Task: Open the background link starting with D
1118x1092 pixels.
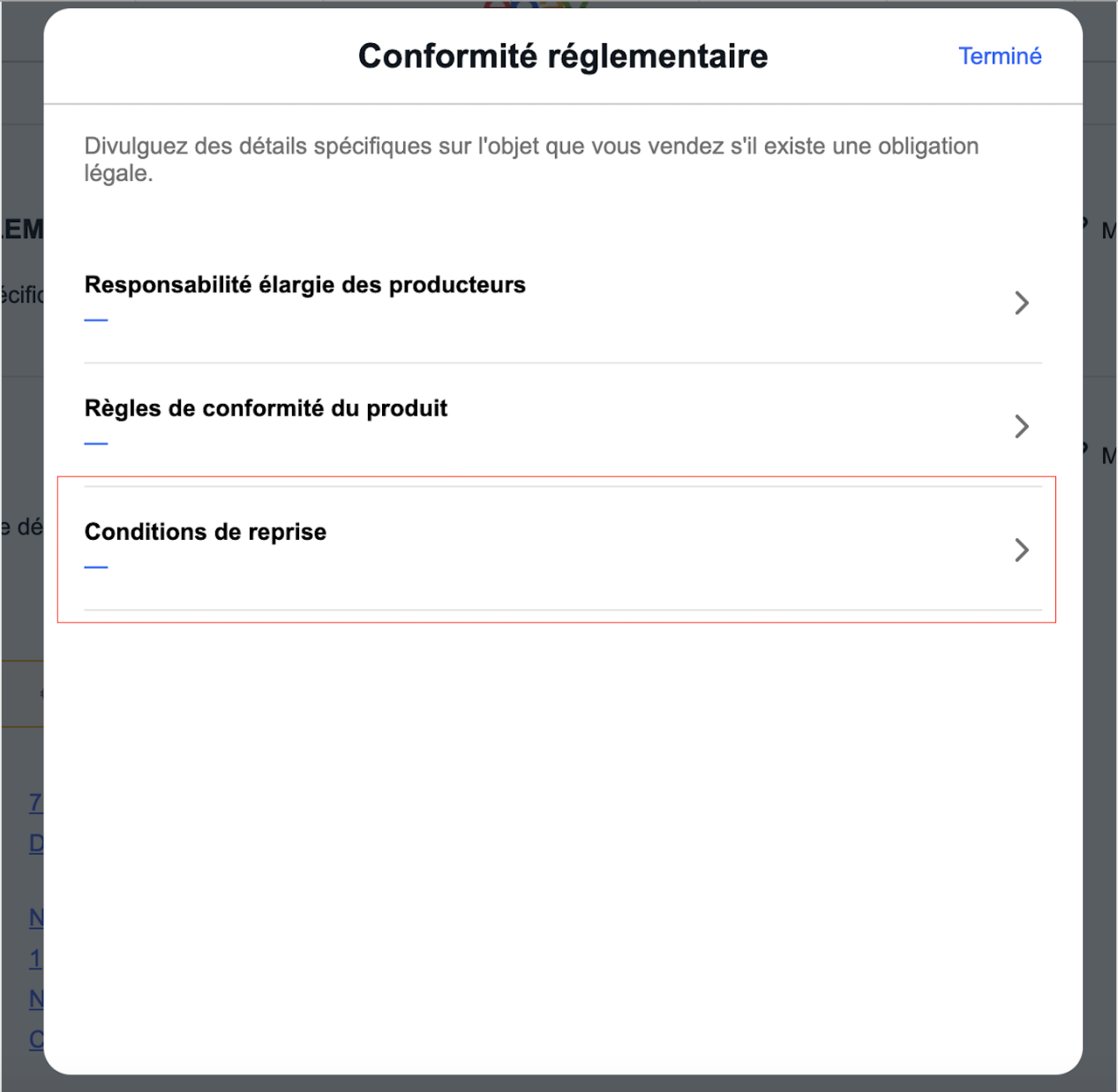Action: click(x=35, y=843)
